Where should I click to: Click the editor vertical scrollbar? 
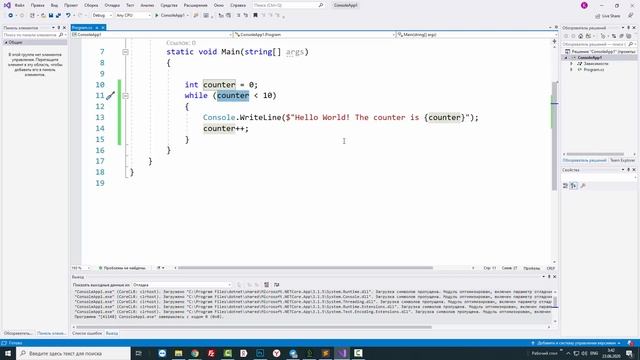(x=554, y=136)
